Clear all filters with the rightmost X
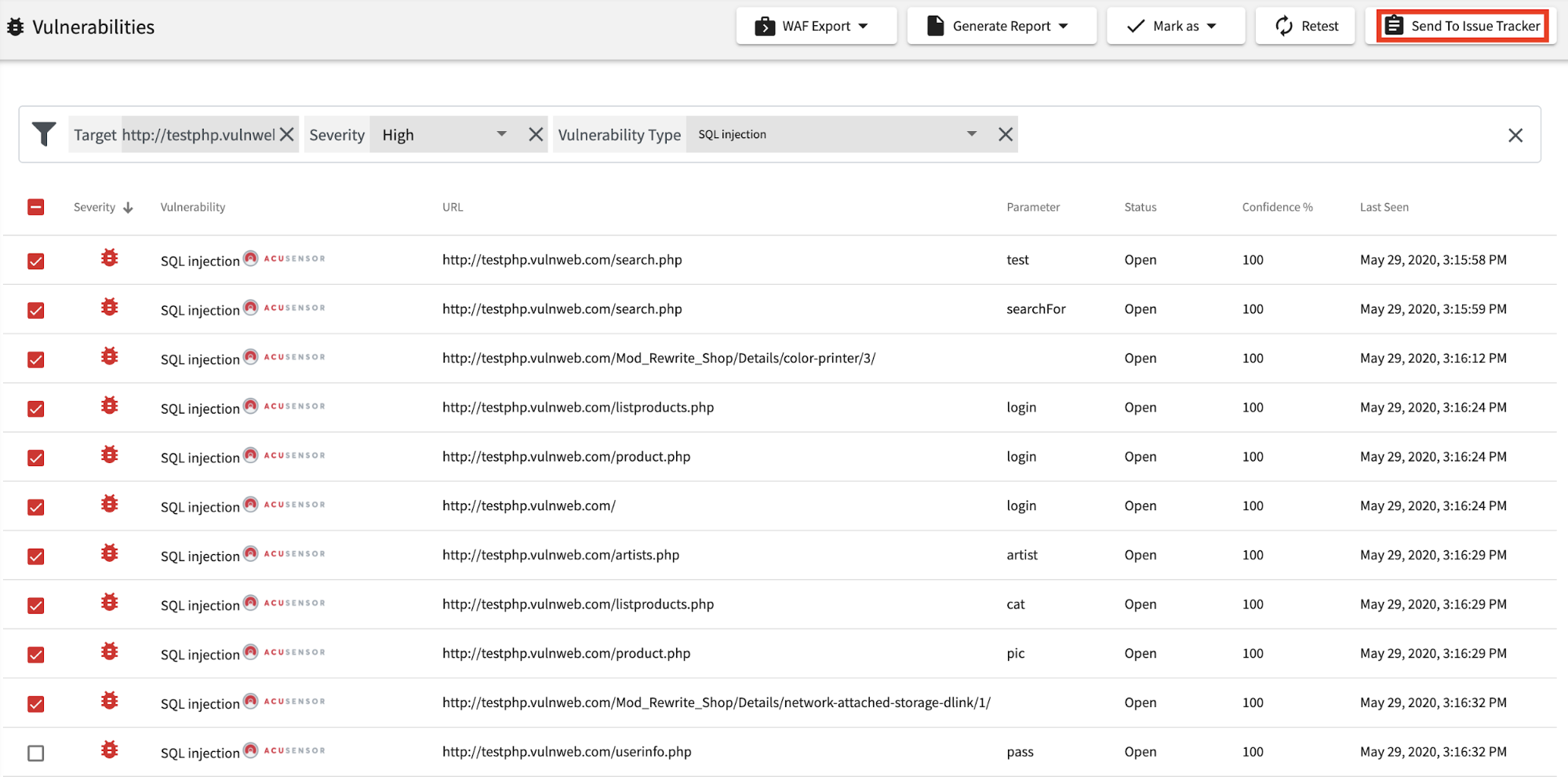This screenshot has width=1568, height=777. pos(1515,135)
